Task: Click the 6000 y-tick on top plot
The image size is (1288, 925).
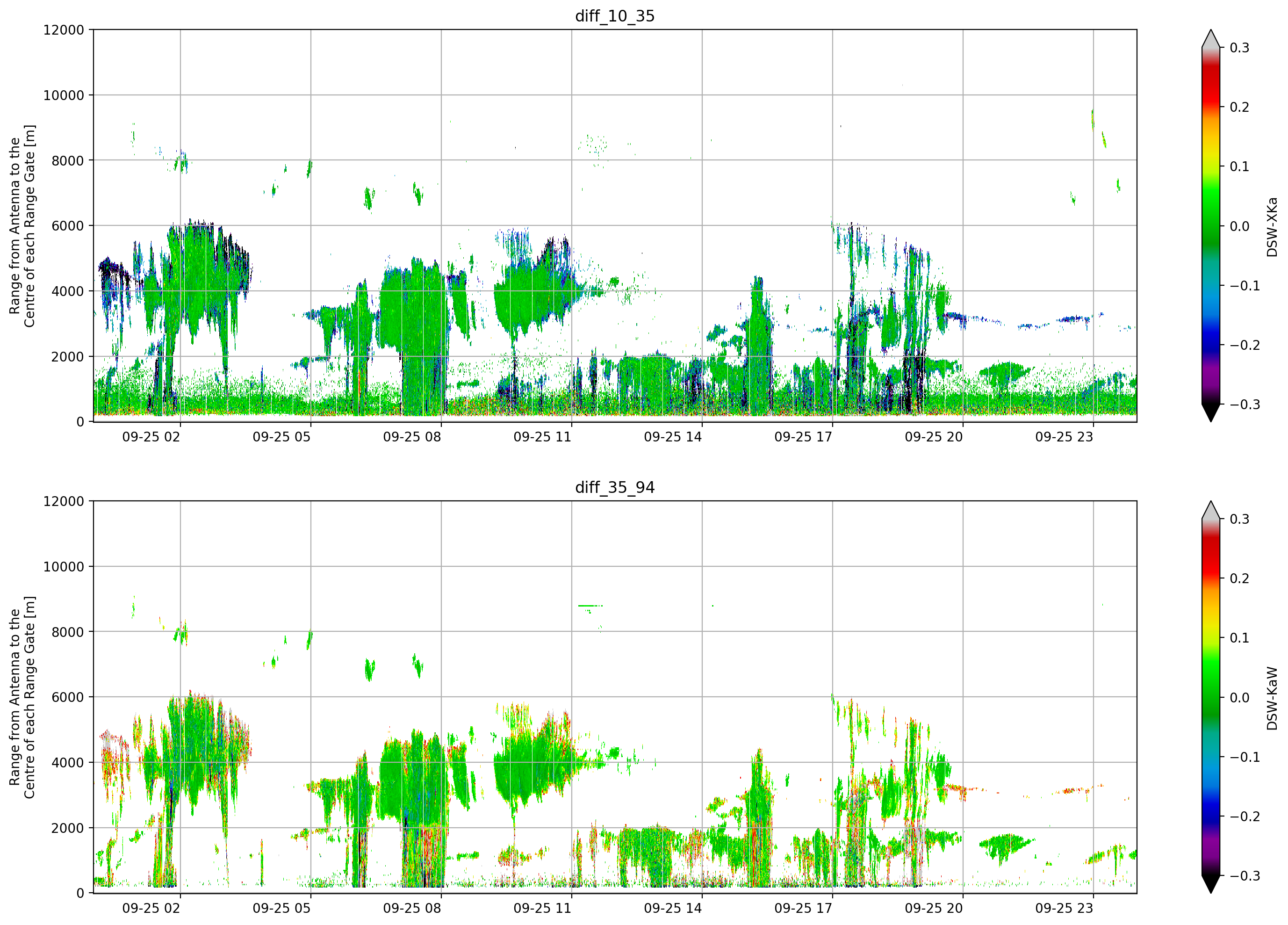Action: pos(68,226)
